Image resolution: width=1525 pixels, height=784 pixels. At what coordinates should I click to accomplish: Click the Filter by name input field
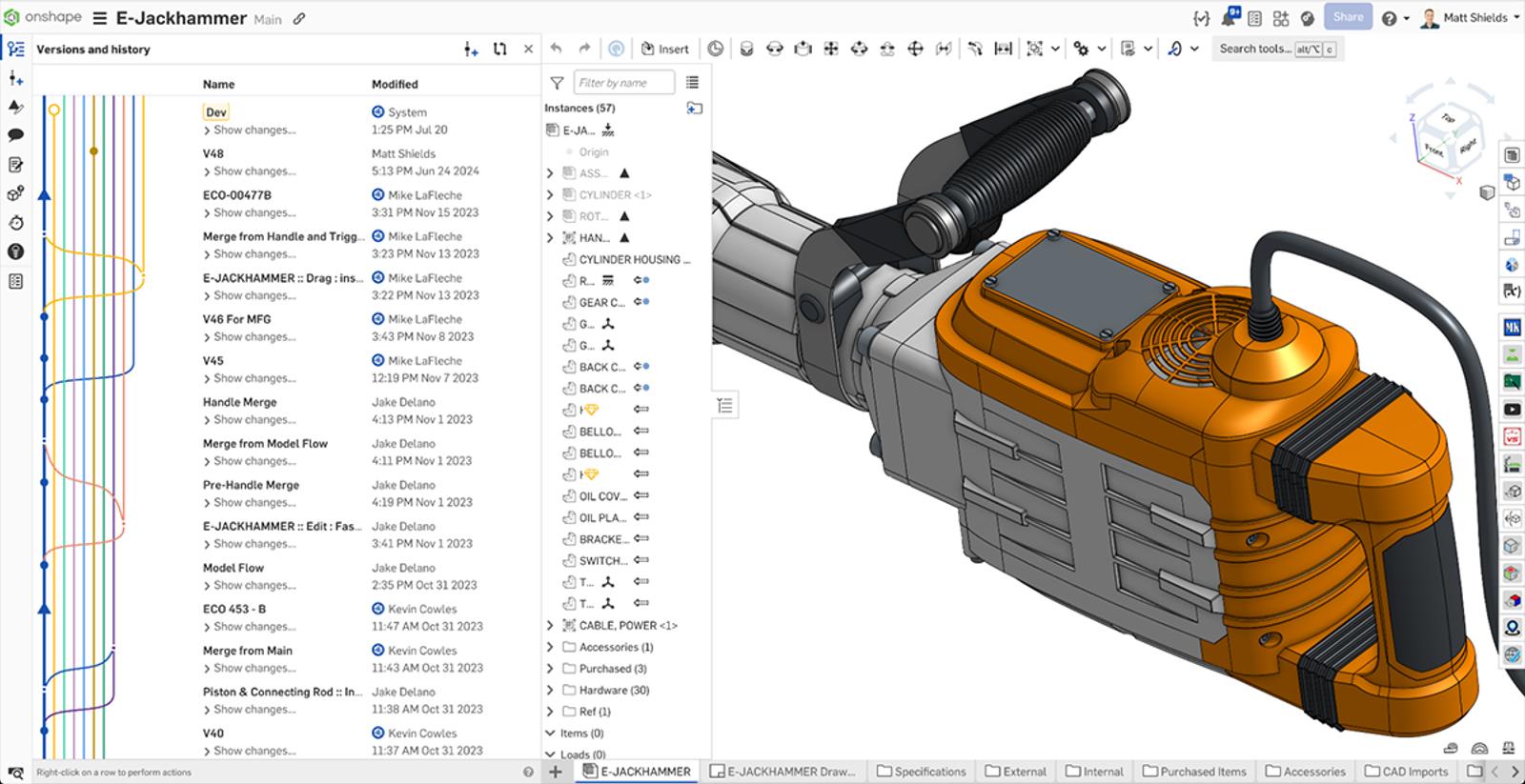(x=623, y=83)
